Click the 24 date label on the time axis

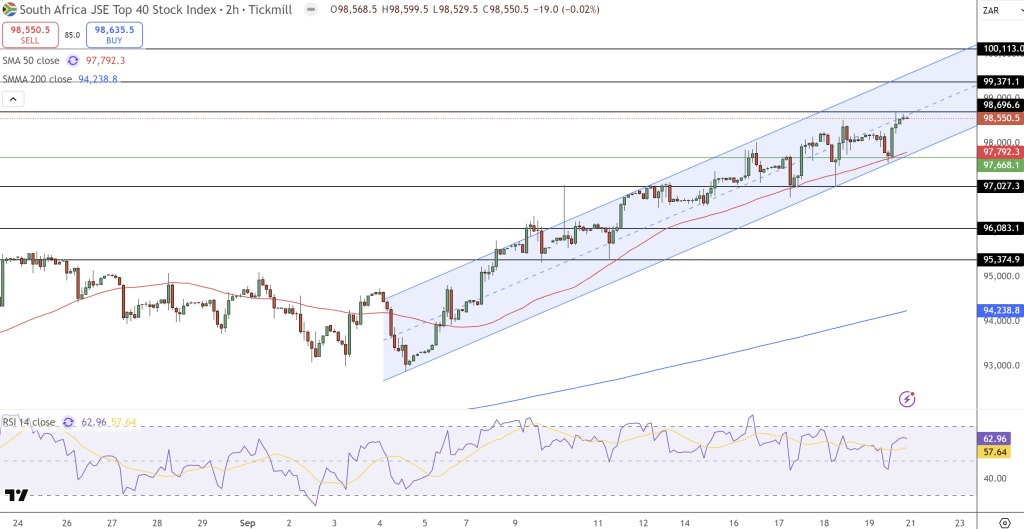(18, 522)
